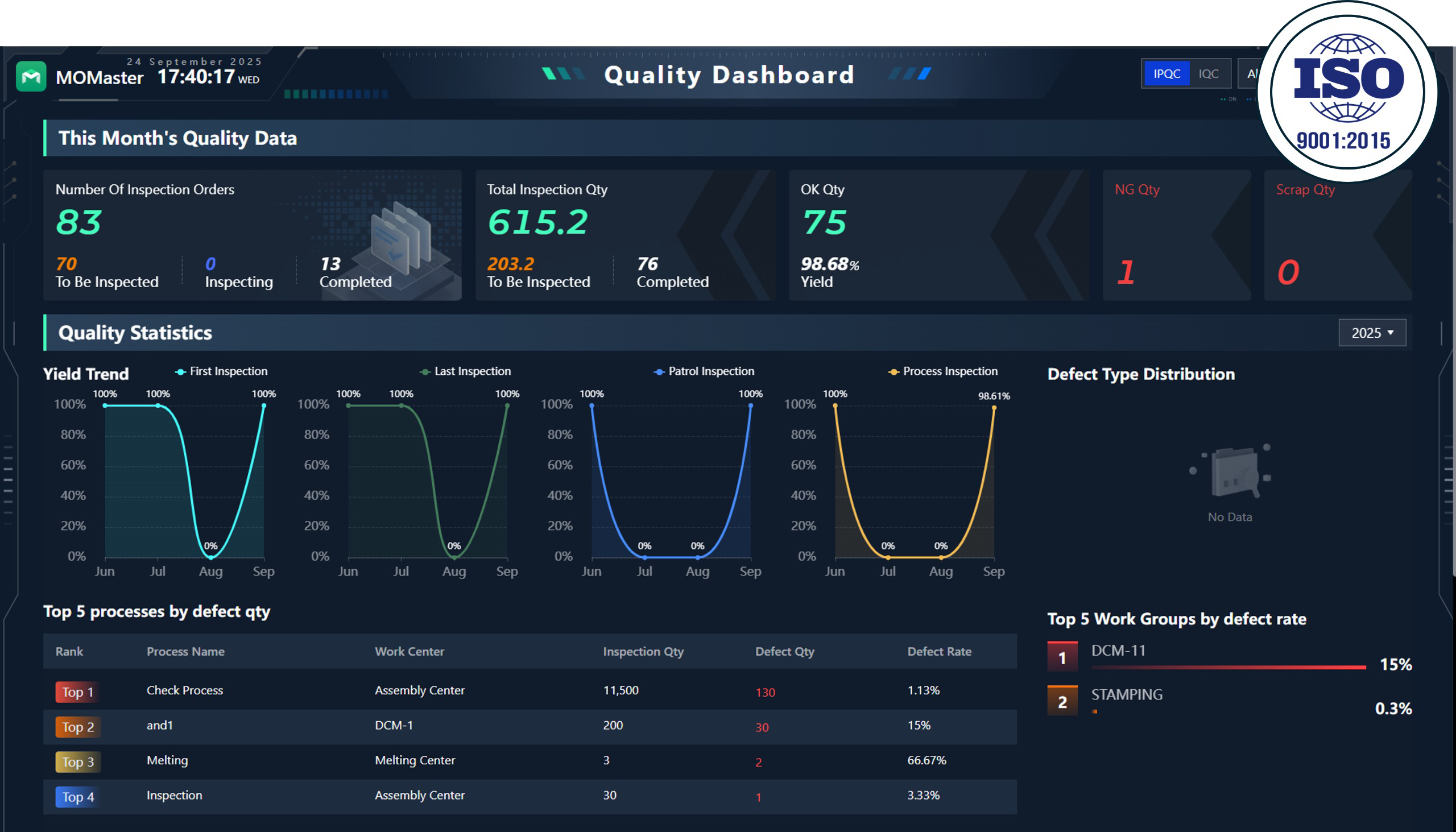Select the IPQC tab
Screen dimensions: 1456x832
1167,74
